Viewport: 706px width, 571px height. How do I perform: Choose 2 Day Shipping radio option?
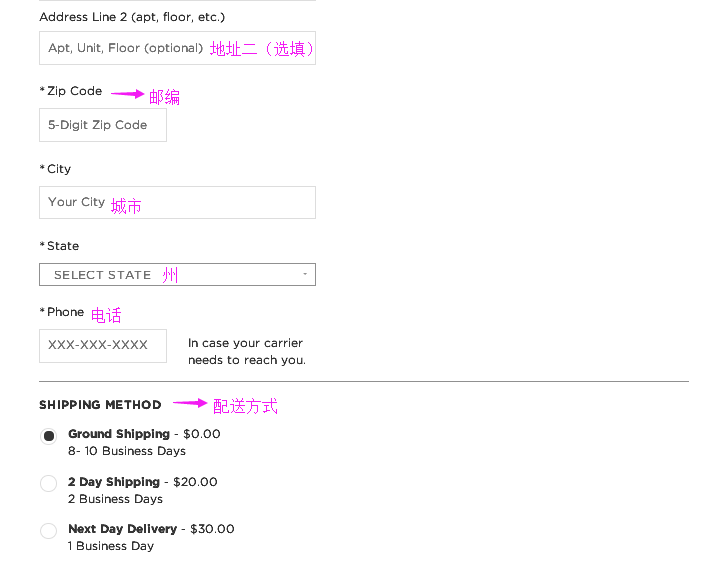pos(49,483)
